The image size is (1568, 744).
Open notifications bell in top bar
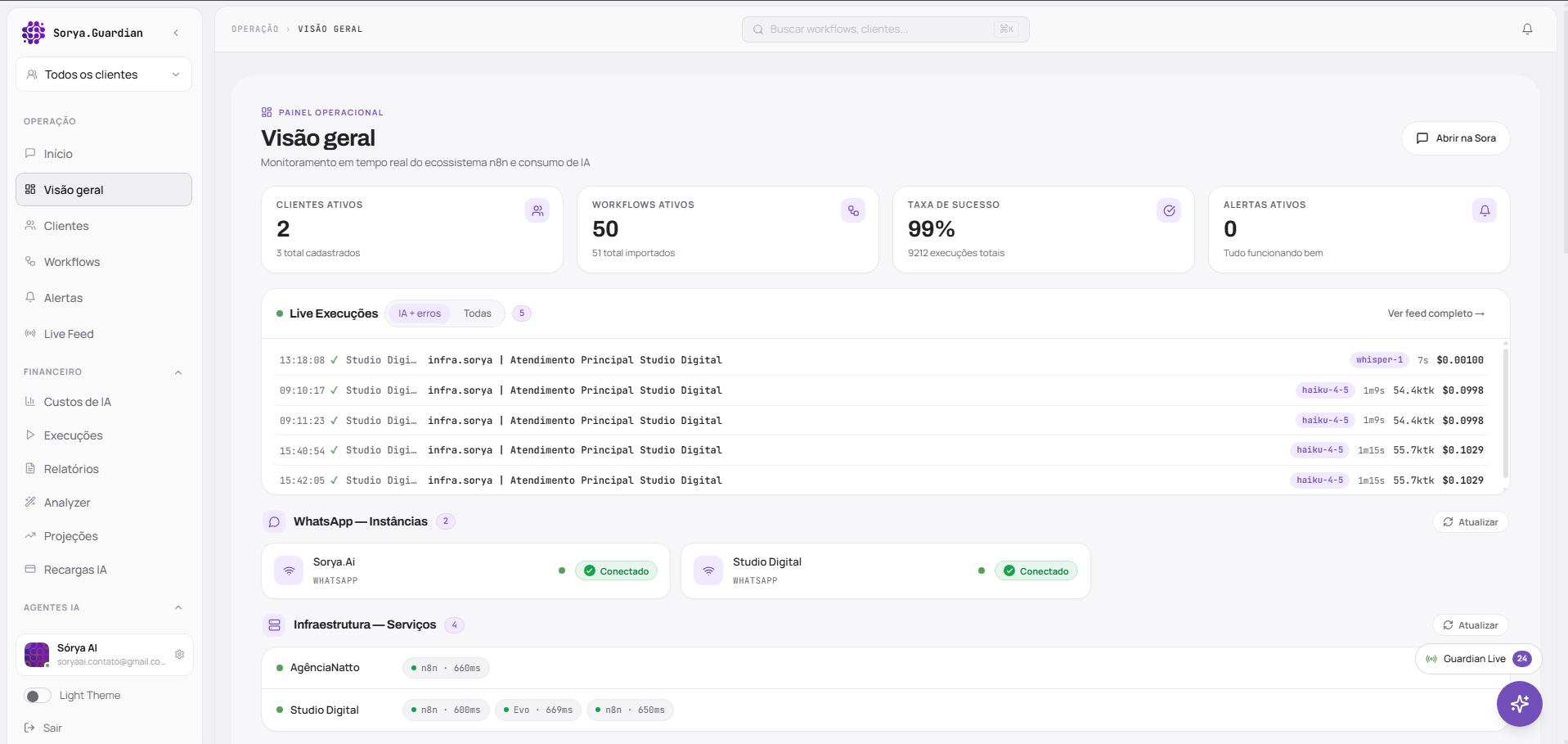pos(1527,29)
